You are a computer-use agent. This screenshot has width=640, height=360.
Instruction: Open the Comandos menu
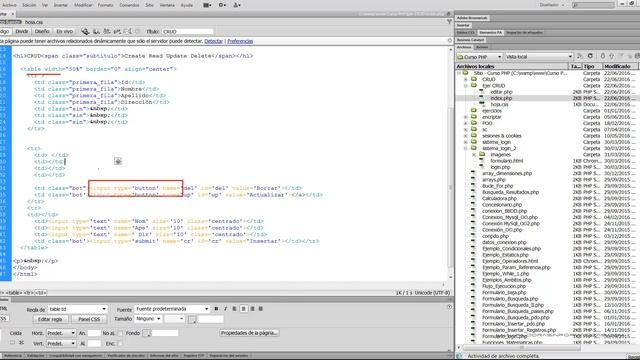[129, 5]
